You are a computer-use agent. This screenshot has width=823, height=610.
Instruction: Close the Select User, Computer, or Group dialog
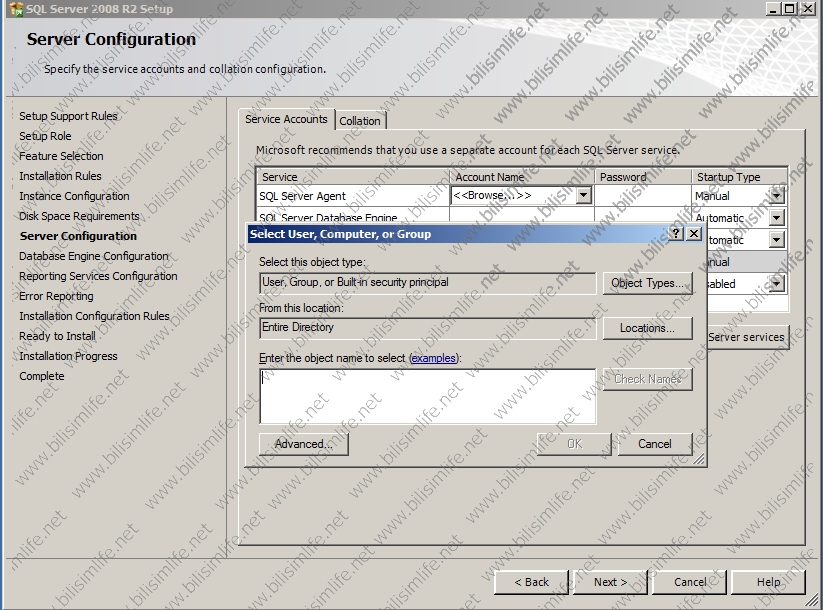[694, 233]
